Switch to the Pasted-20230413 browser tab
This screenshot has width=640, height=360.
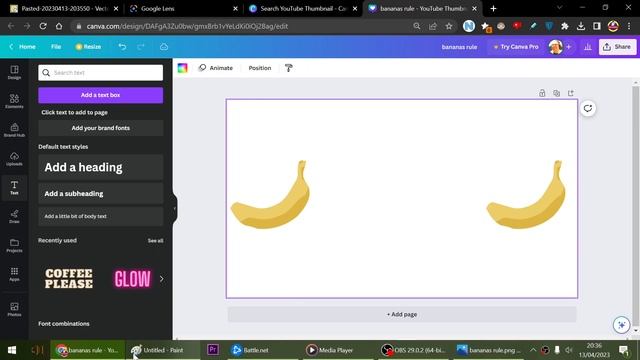(64, 9)
